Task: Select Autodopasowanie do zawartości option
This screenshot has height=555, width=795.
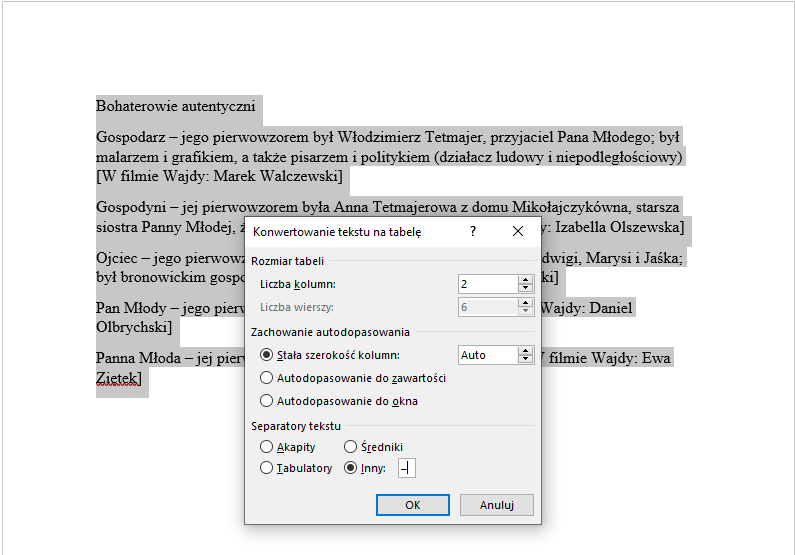Action: click(x=266, y=378)
